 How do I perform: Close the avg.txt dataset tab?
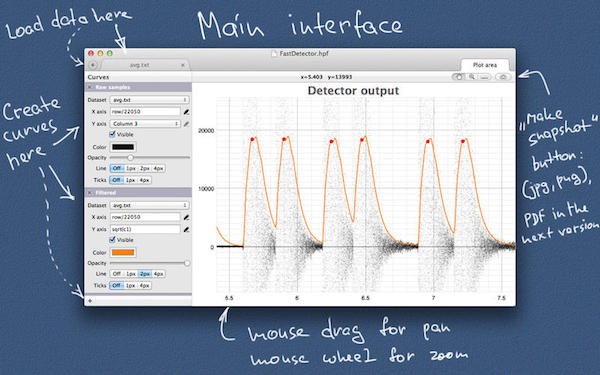click(183, 65)
